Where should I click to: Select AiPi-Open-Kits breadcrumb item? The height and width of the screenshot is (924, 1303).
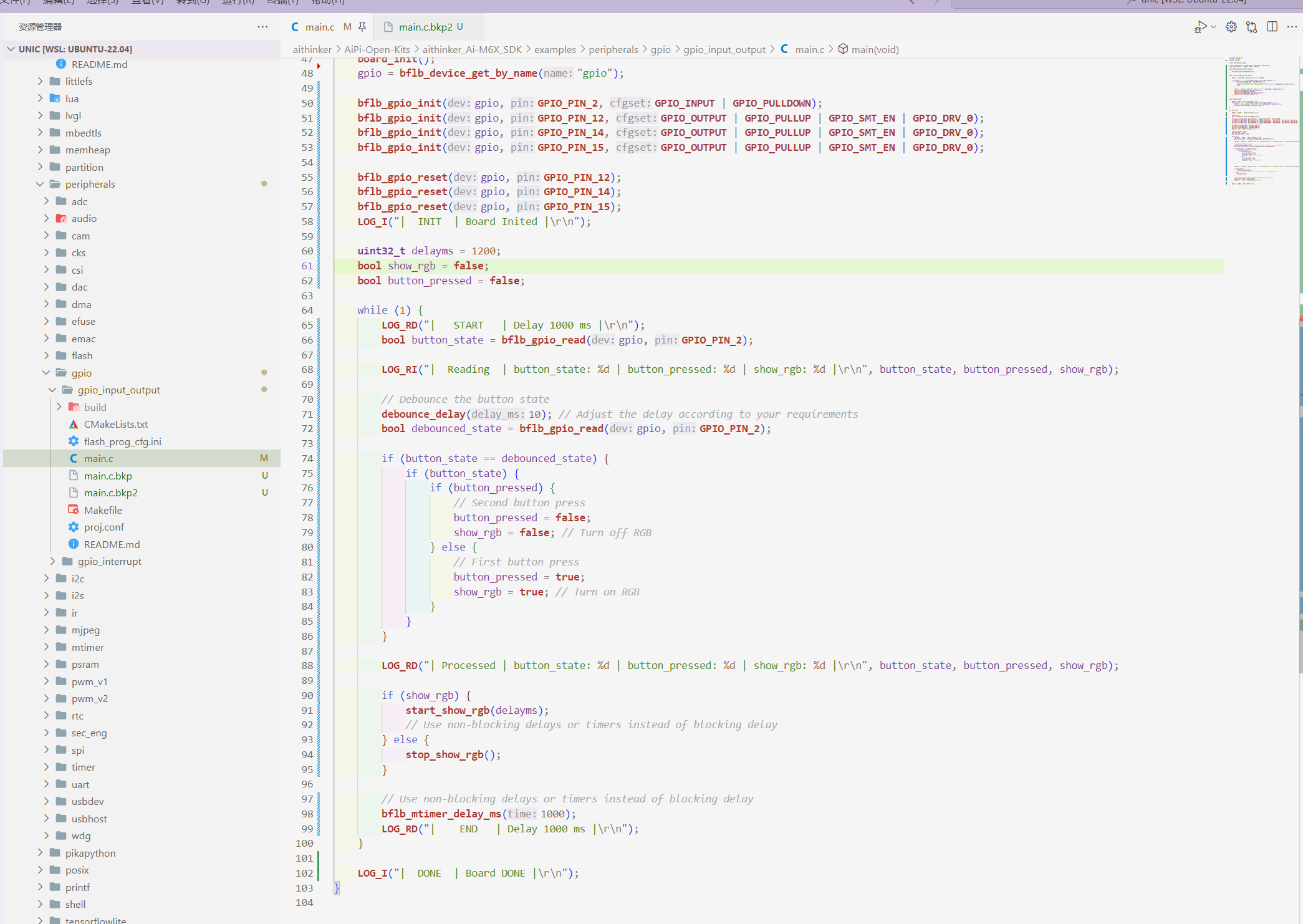tap(377, 49)
